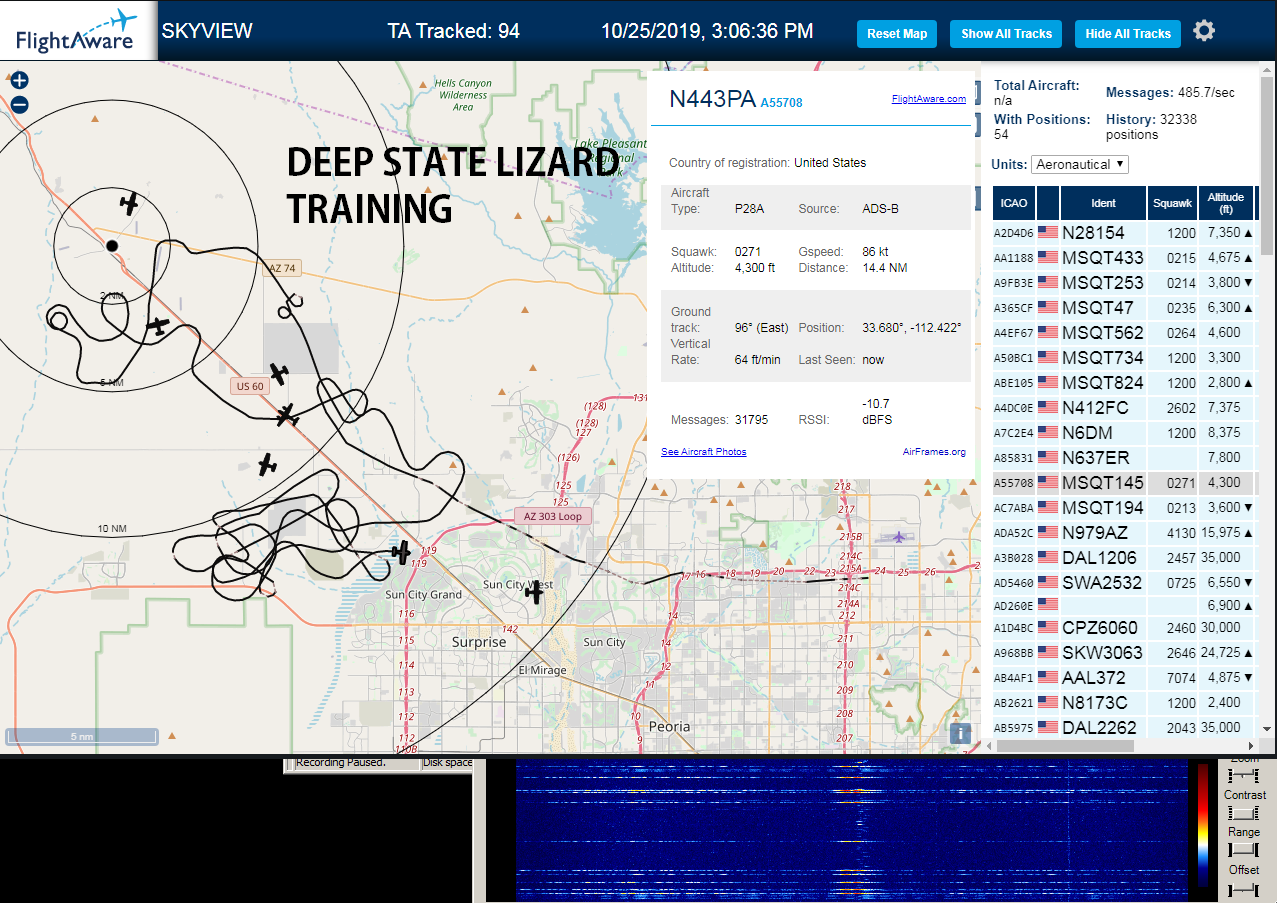Click Hide All Tracks

1128,33
